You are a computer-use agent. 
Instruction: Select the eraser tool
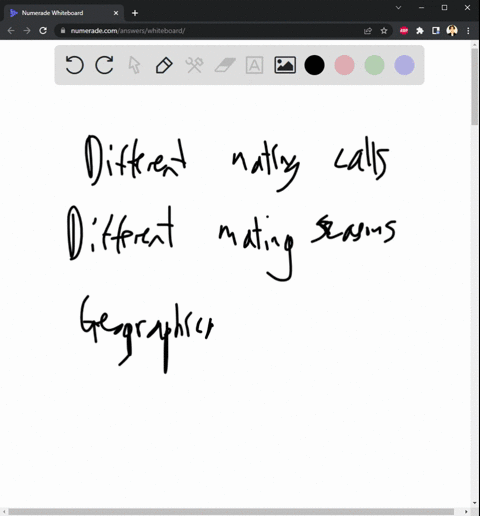(x=225, y=65)
